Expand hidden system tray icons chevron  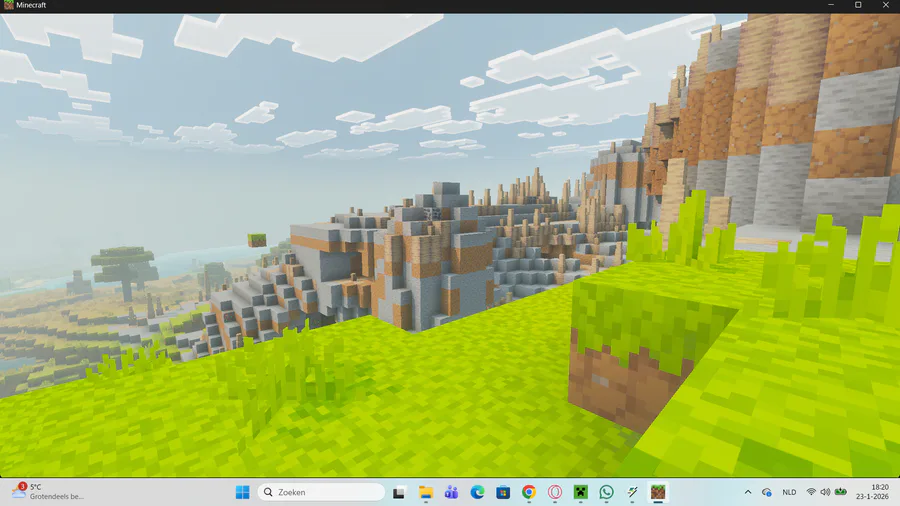(748, 492)
